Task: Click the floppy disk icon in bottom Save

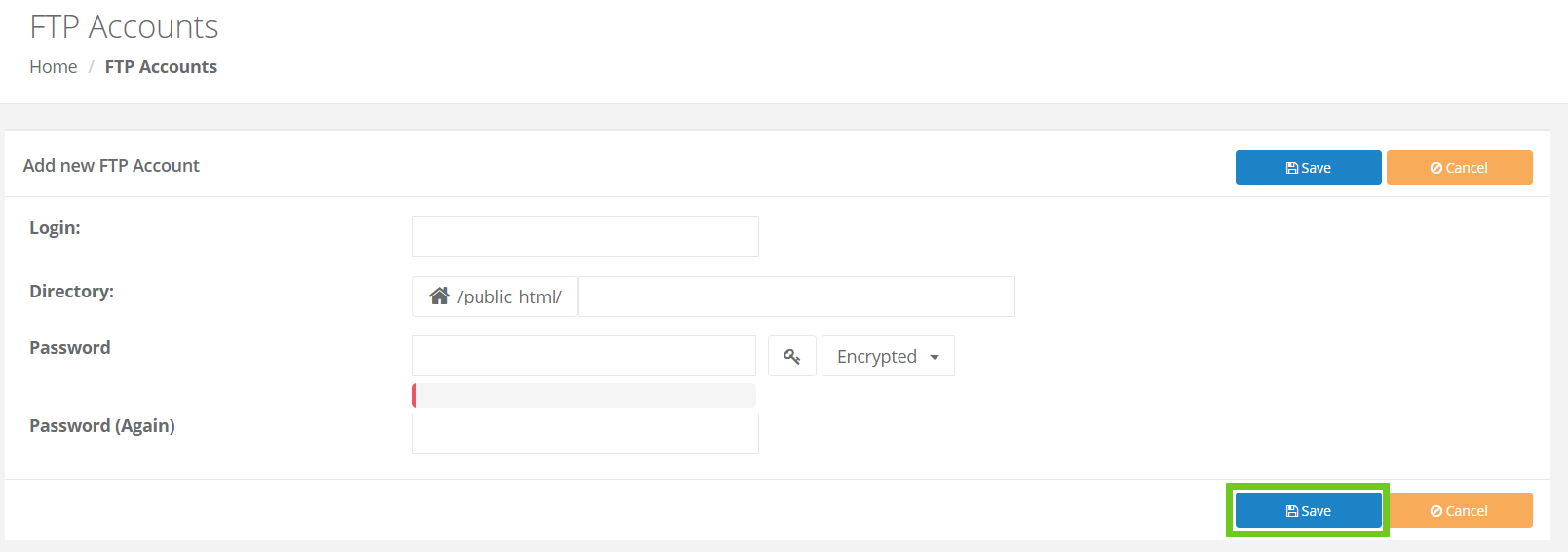Action: 1292,511
